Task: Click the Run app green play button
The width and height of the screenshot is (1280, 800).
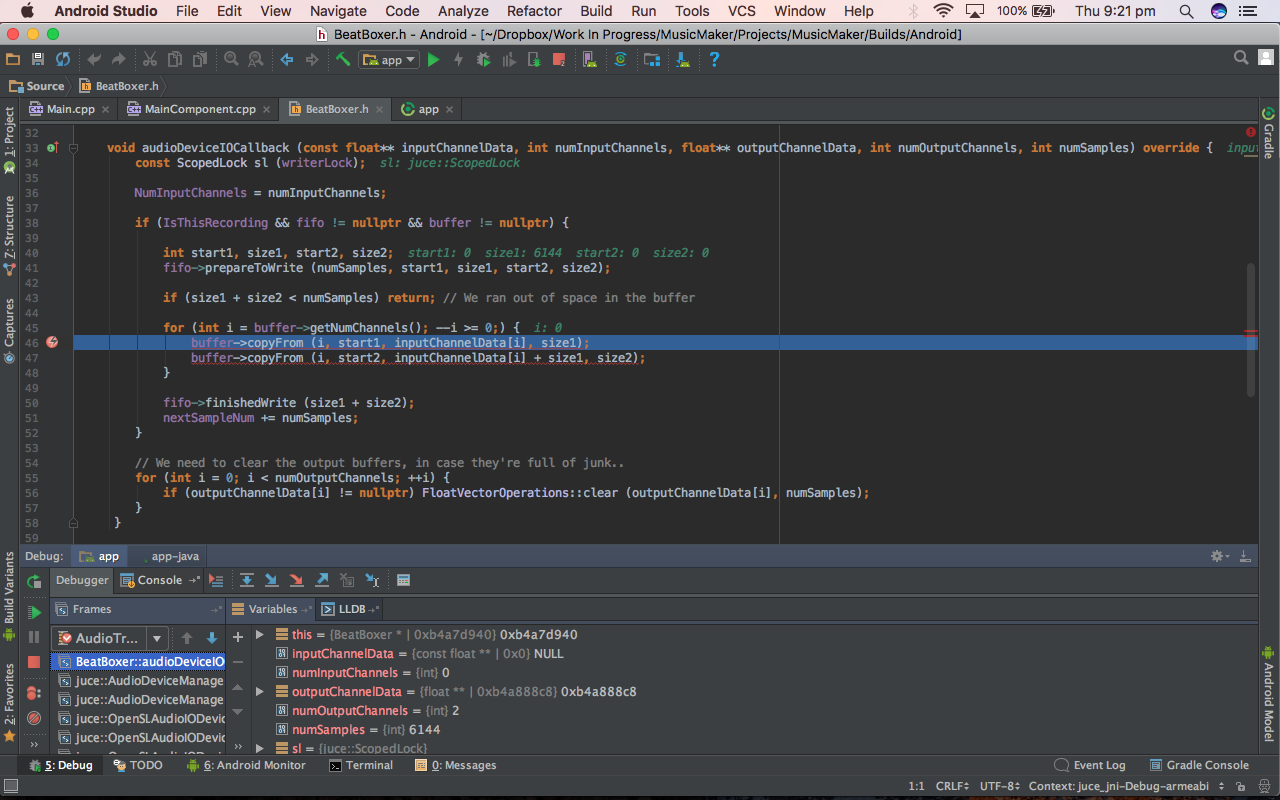Action: 433,60
